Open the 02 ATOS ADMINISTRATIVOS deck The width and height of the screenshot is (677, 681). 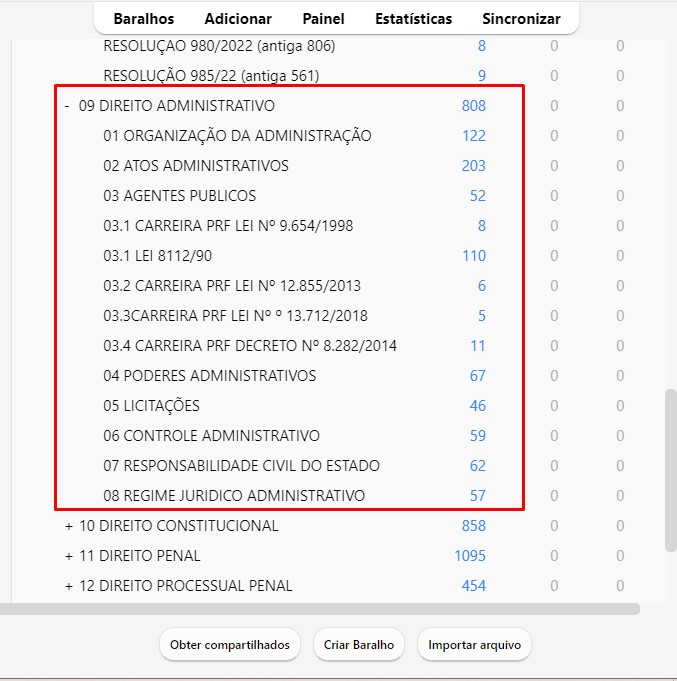pyautogui.click(x=196, y=166)
